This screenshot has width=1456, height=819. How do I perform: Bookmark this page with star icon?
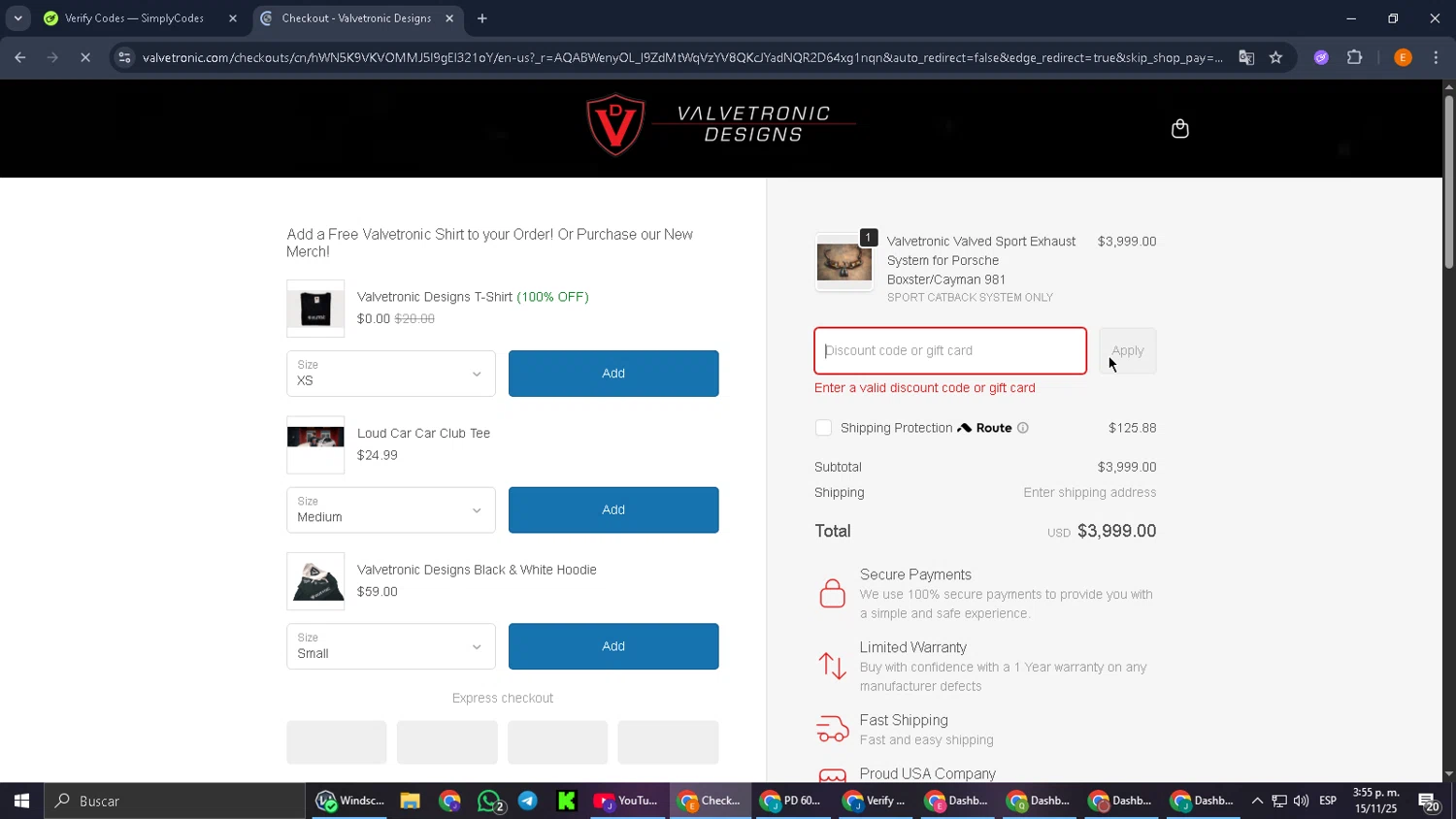click(x=1275, y=57)
